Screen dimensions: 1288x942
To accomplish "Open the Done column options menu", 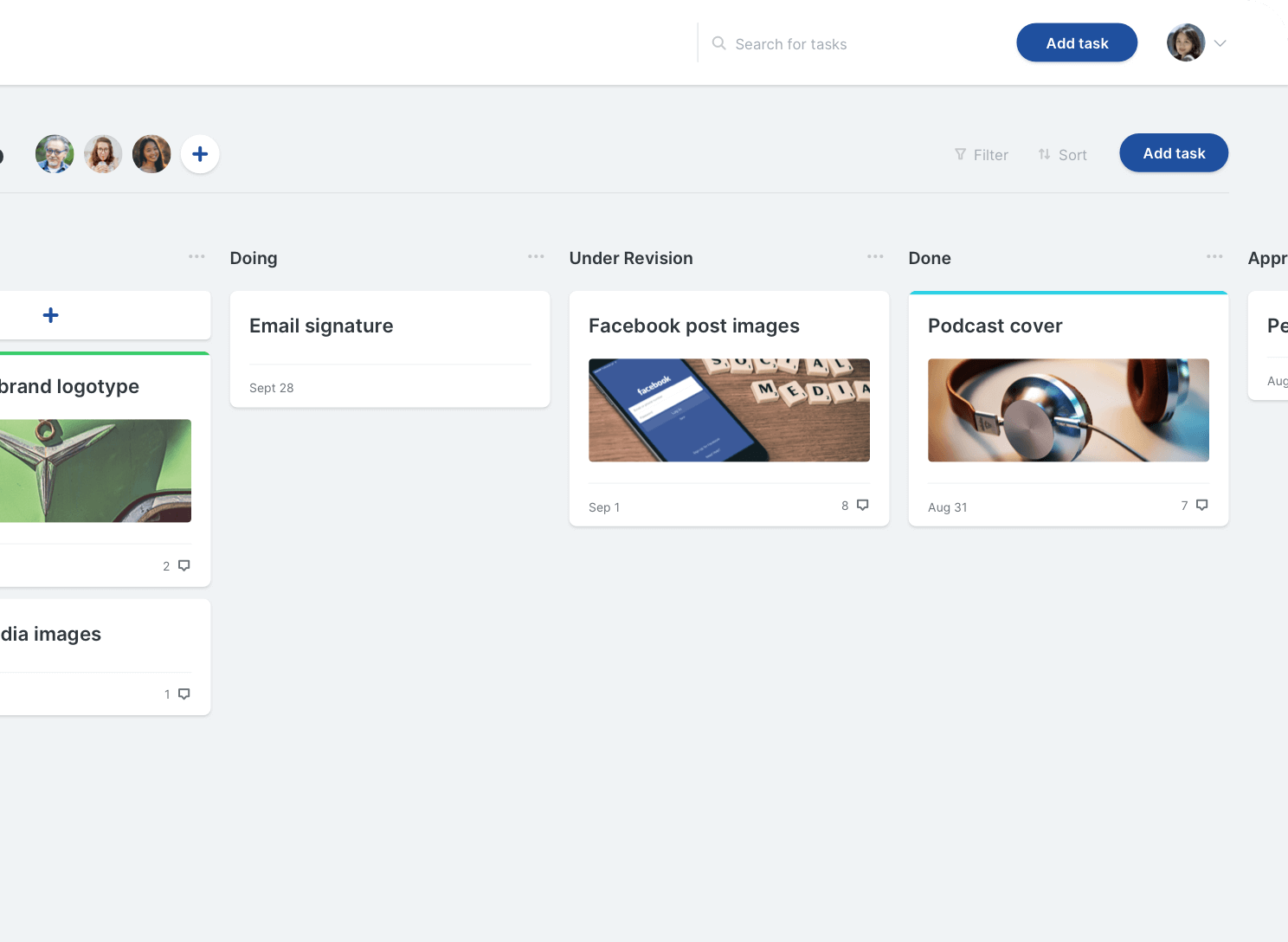I will click(1214, 257).
